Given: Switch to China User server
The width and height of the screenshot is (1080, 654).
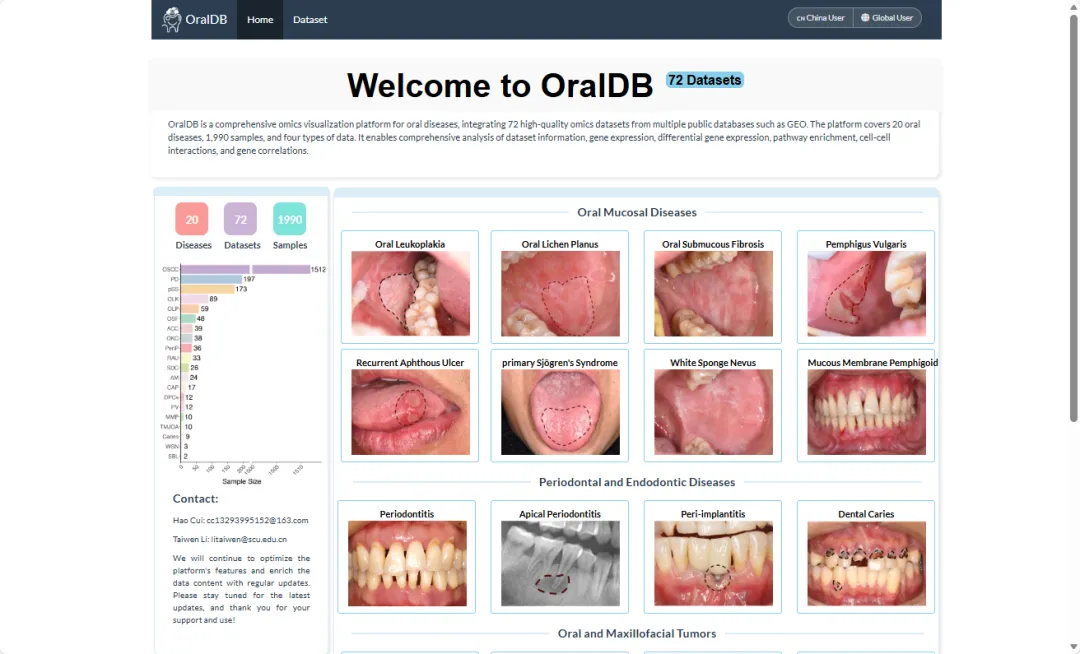Looking at the screenshot, I should coord(820,18).
